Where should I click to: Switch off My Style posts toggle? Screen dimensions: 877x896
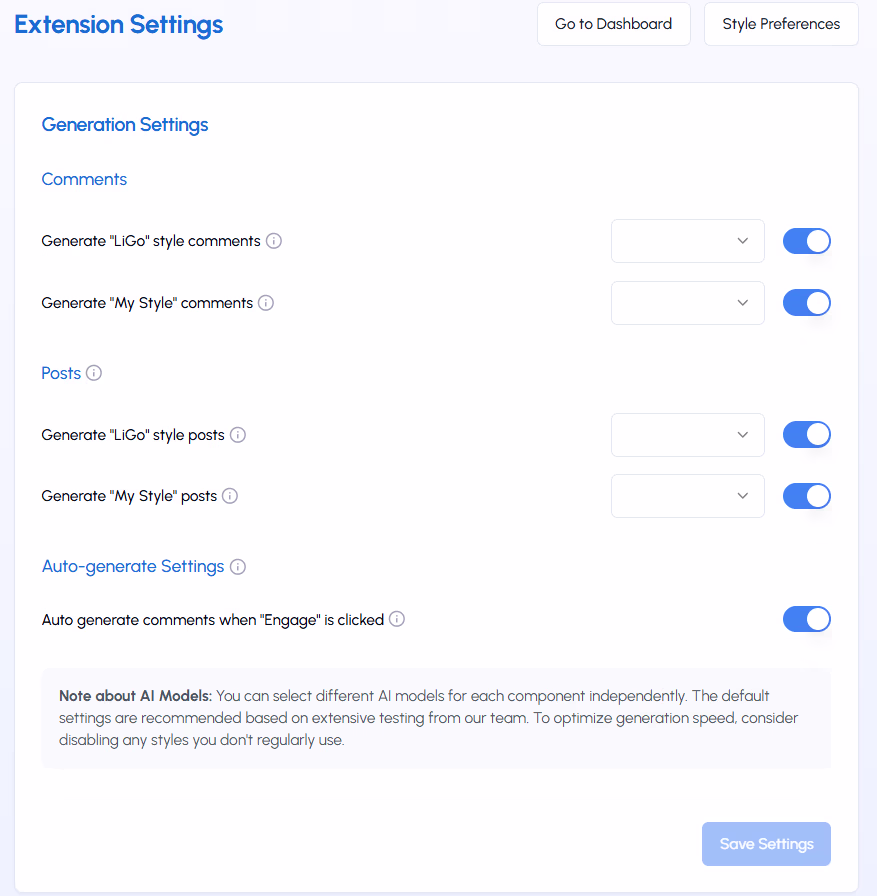806,496
